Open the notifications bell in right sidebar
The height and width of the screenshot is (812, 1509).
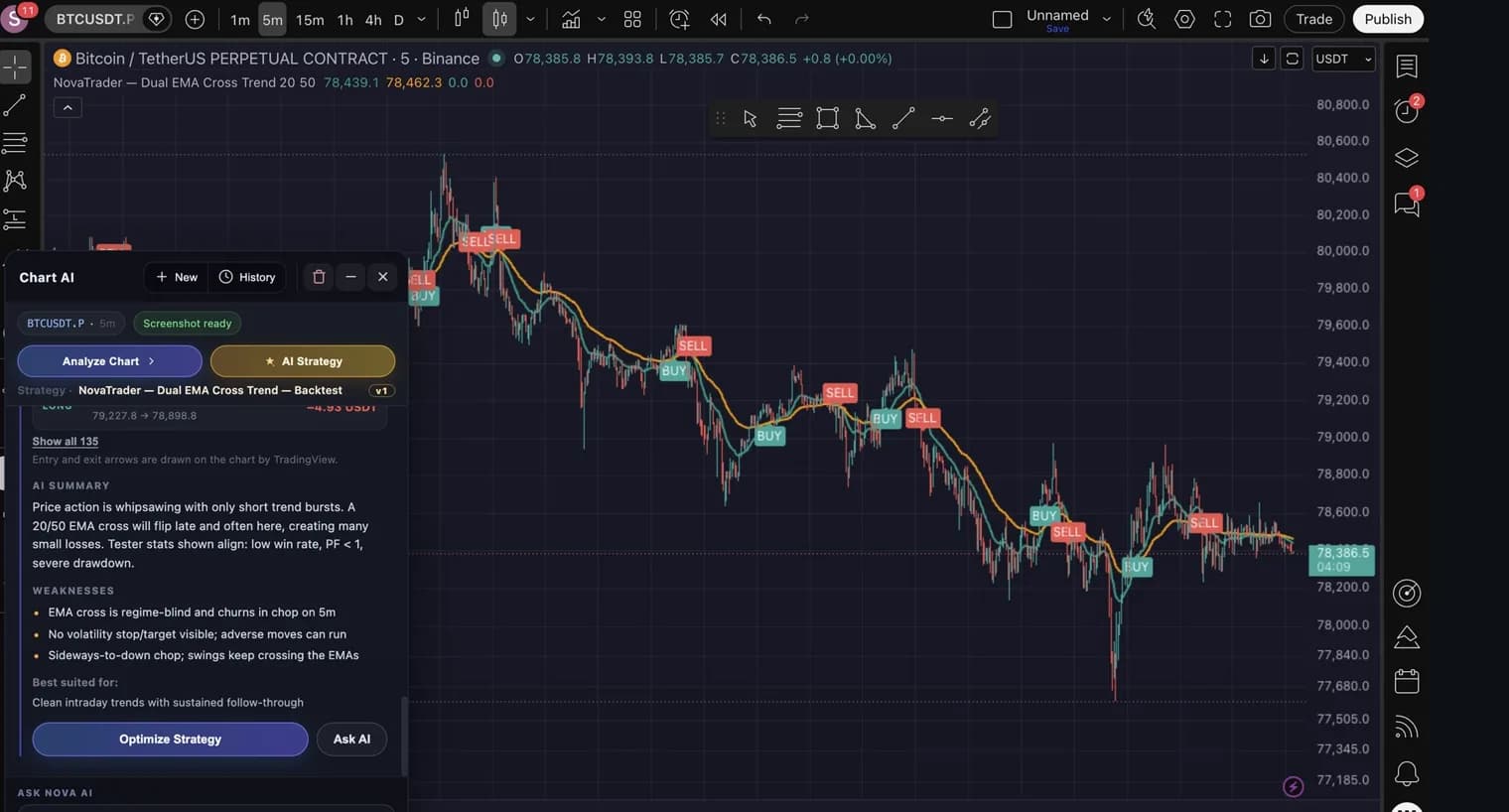(x=1407, y=773)
